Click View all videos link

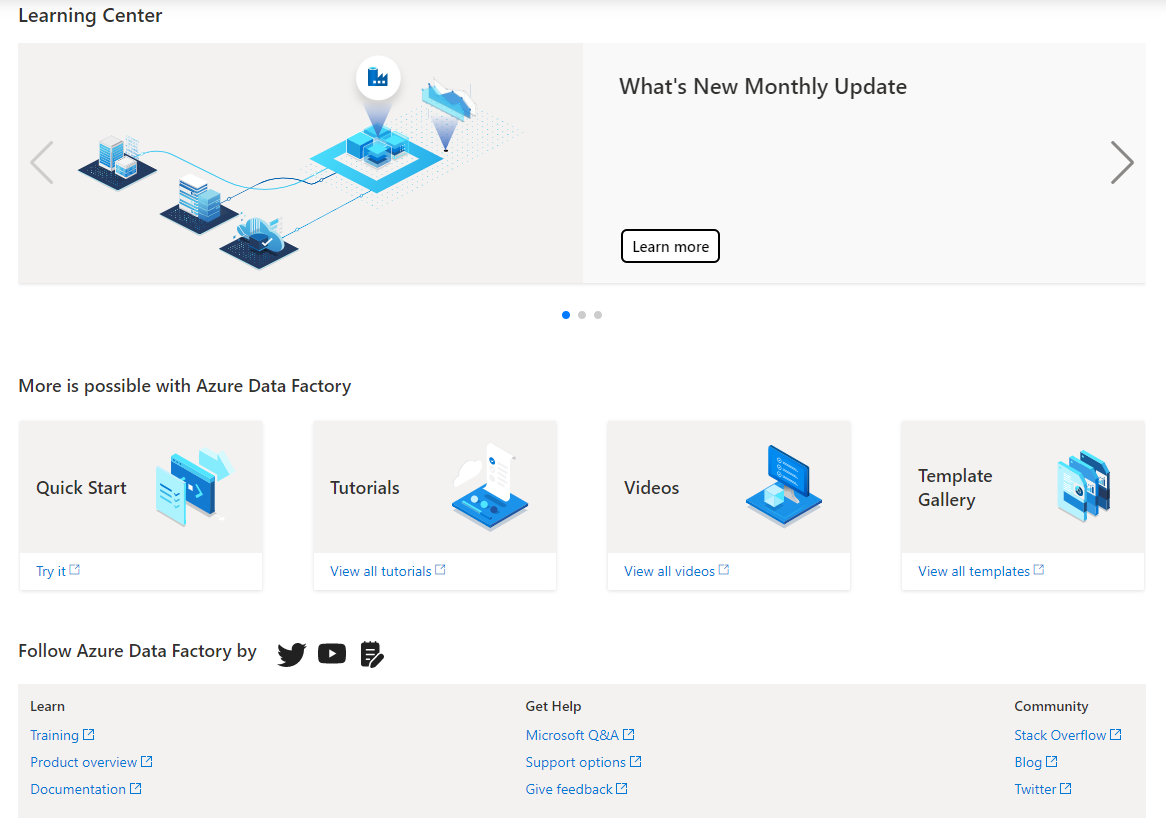[x=676, y=571]
